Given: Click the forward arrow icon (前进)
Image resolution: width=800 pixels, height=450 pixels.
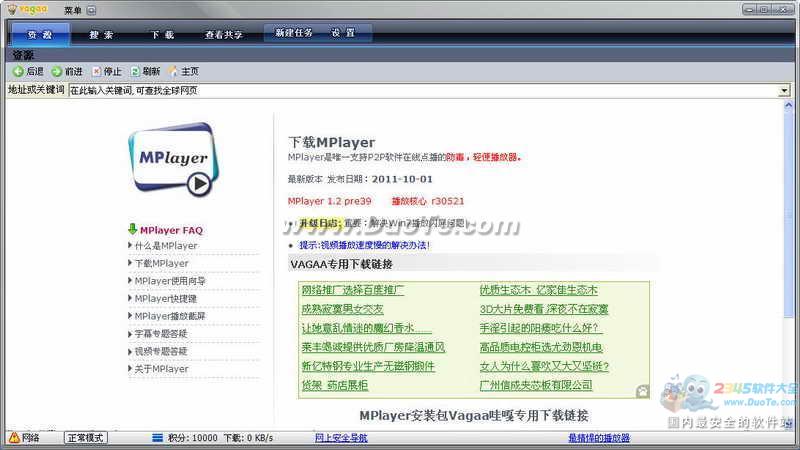Looking at the screenshot, I should pos(57,71).
